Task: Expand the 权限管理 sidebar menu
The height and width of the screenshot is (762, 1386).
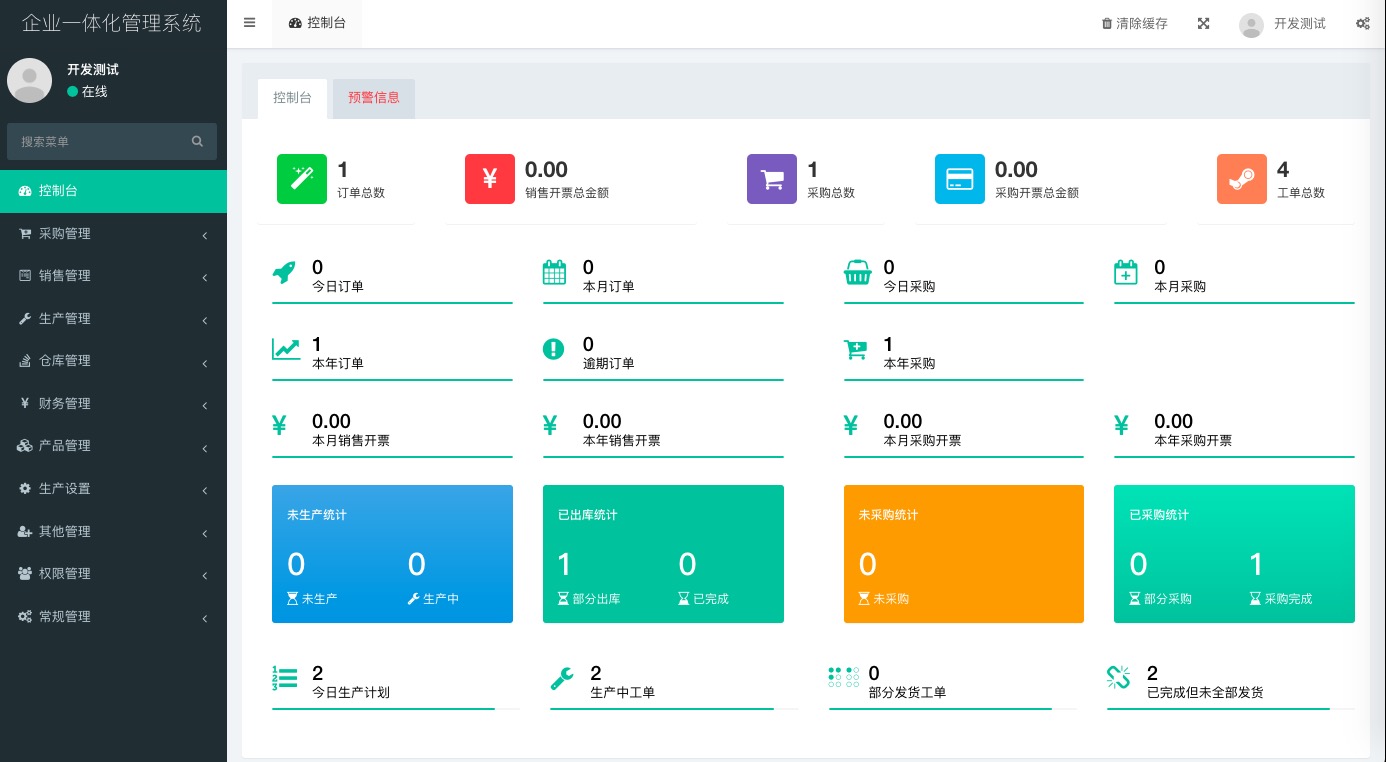Action: pyautogui.click(x=113, y=574)
